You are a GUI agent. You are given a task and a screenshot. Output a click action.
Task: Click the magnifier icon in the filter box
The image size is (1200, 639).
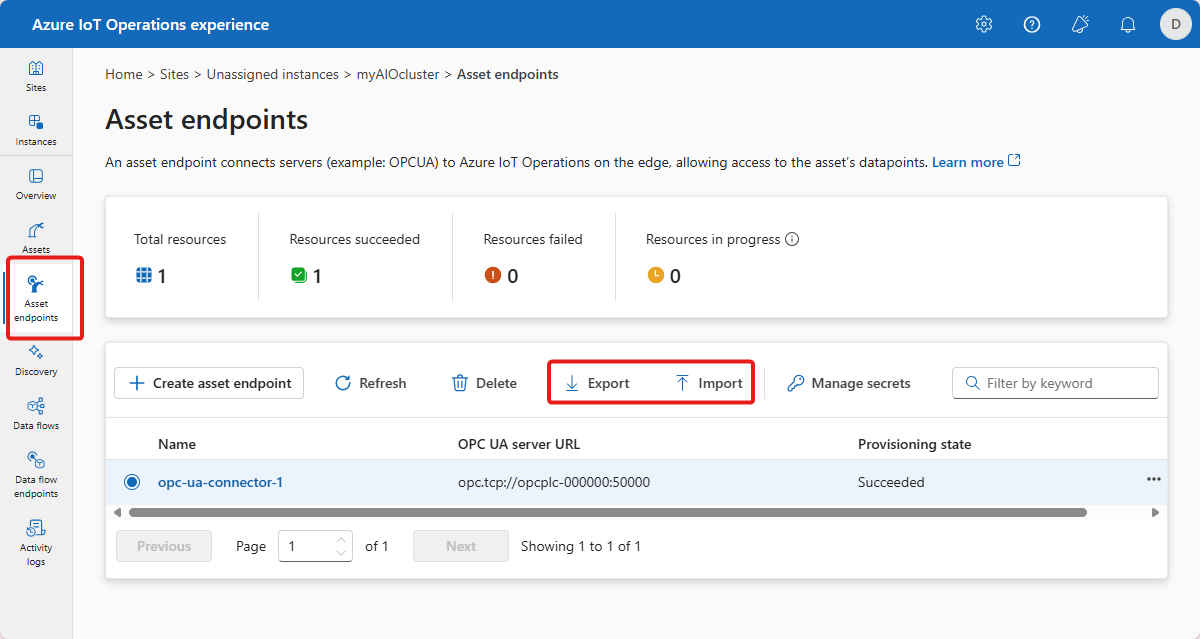(x=972, y=383)
